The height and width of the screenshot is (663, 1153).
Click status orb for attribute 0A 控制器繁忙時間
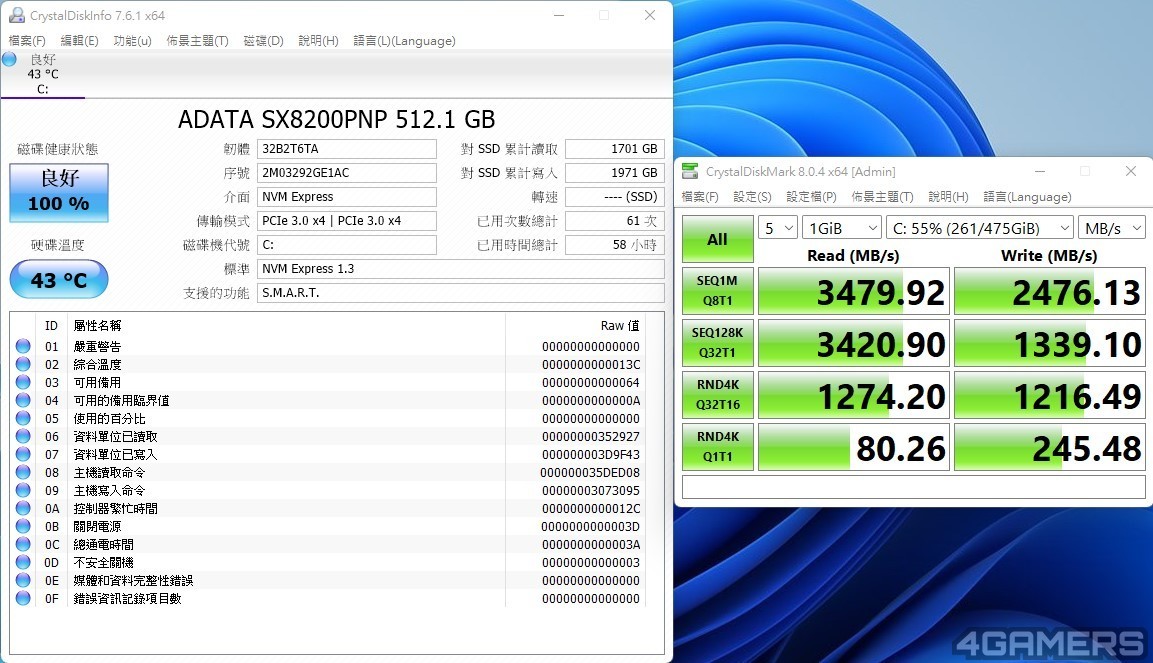(23, 508)
